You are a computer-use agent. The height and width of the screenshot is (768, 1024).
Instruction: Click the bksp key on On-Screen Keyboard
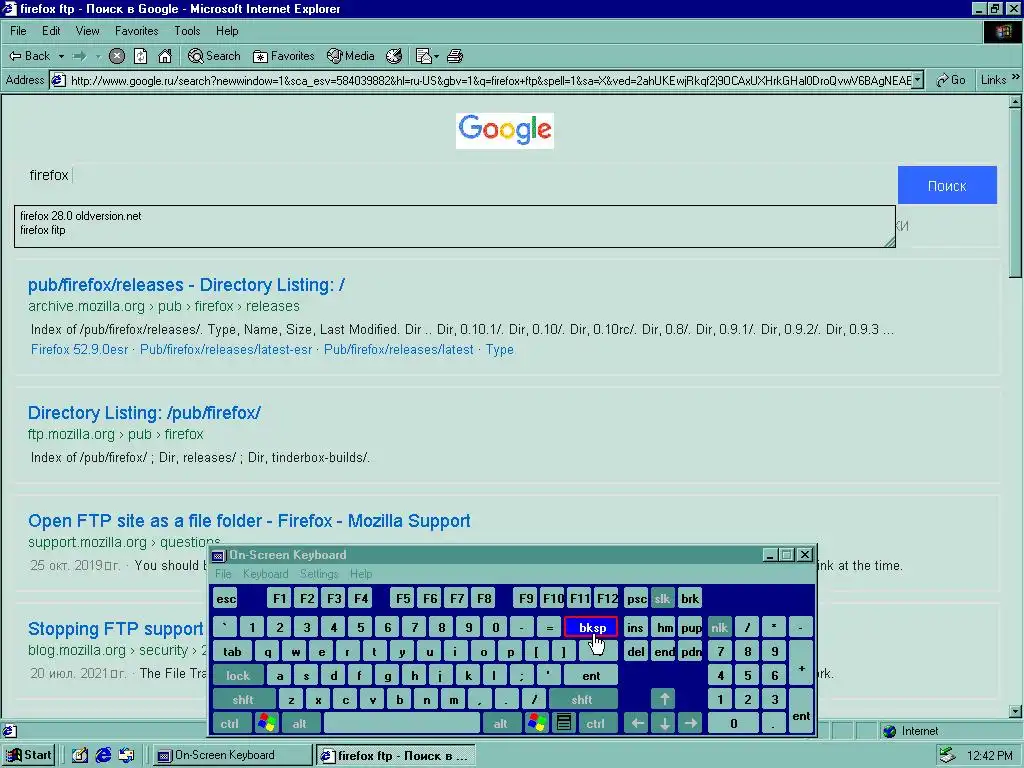[x=591, y=628]
